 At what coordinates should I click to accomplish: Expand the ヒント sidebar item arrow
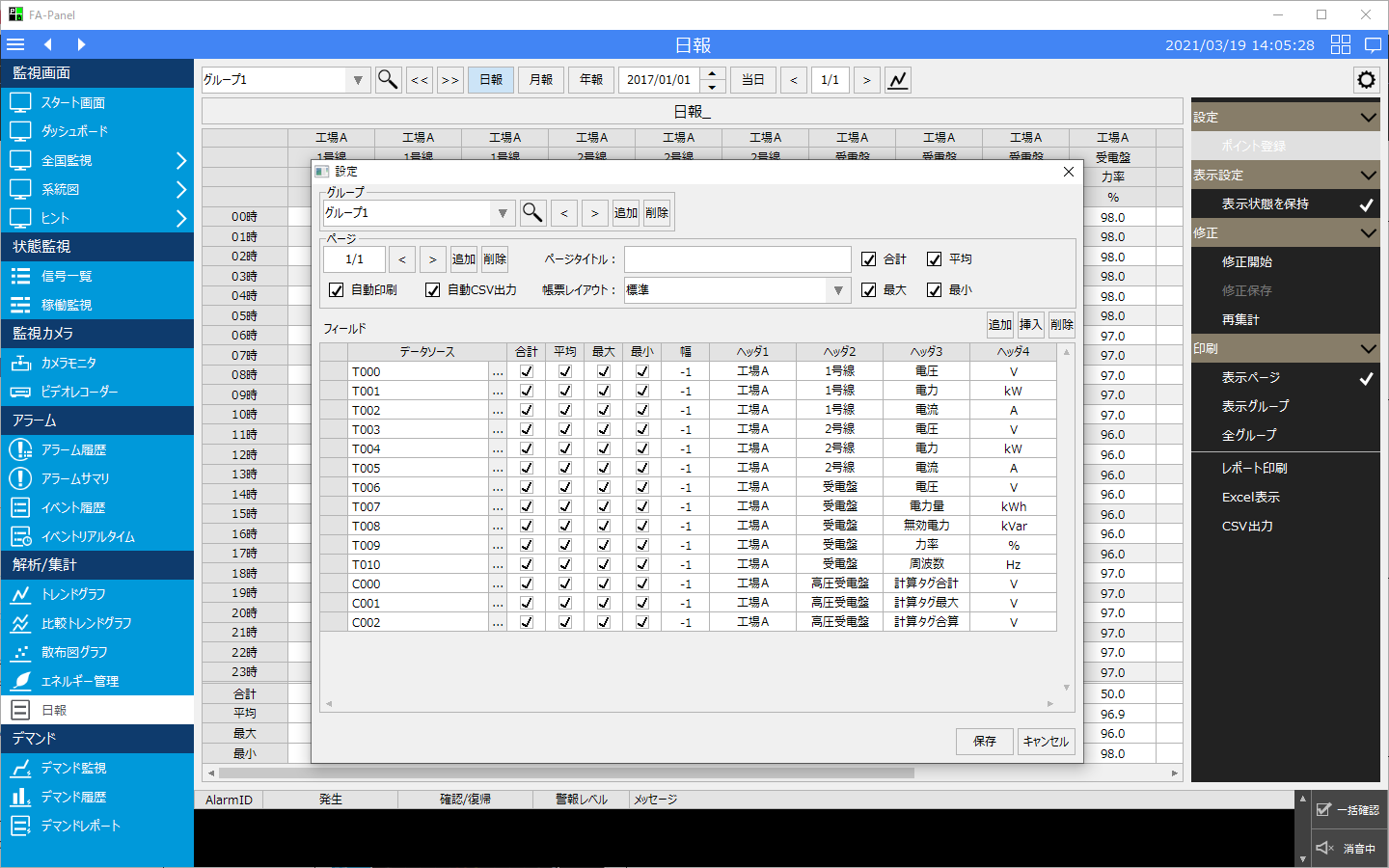click(x=180, y=218)
